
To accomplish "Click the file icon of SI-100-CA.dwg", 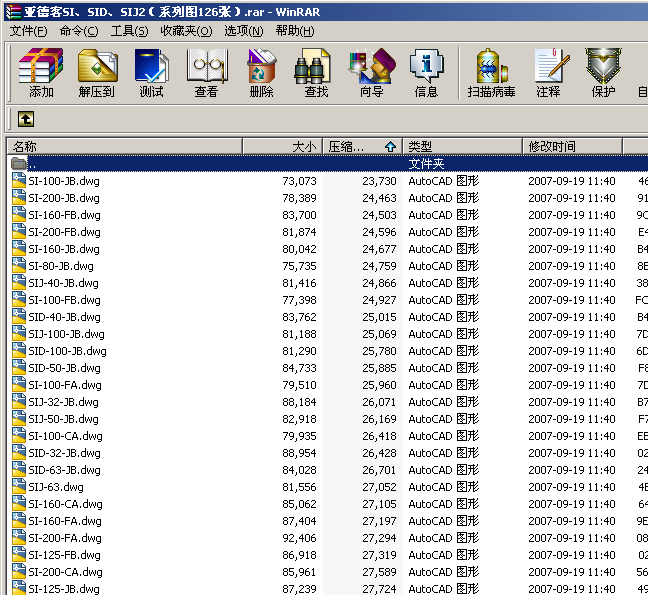I will [19, 436].
